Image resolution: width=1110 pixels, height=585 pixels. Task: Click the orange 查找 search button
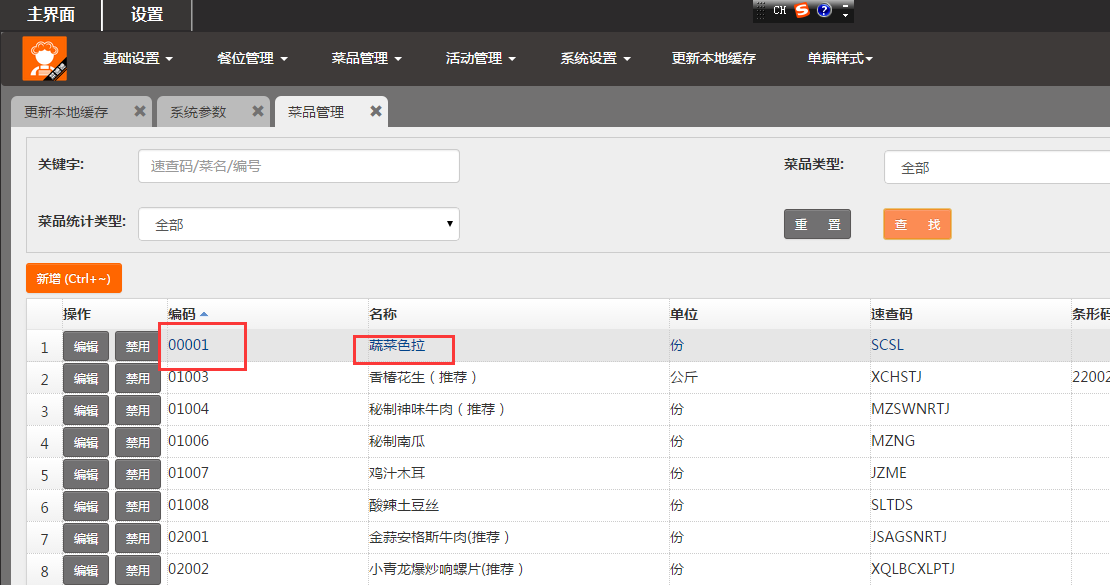[917, 224]
